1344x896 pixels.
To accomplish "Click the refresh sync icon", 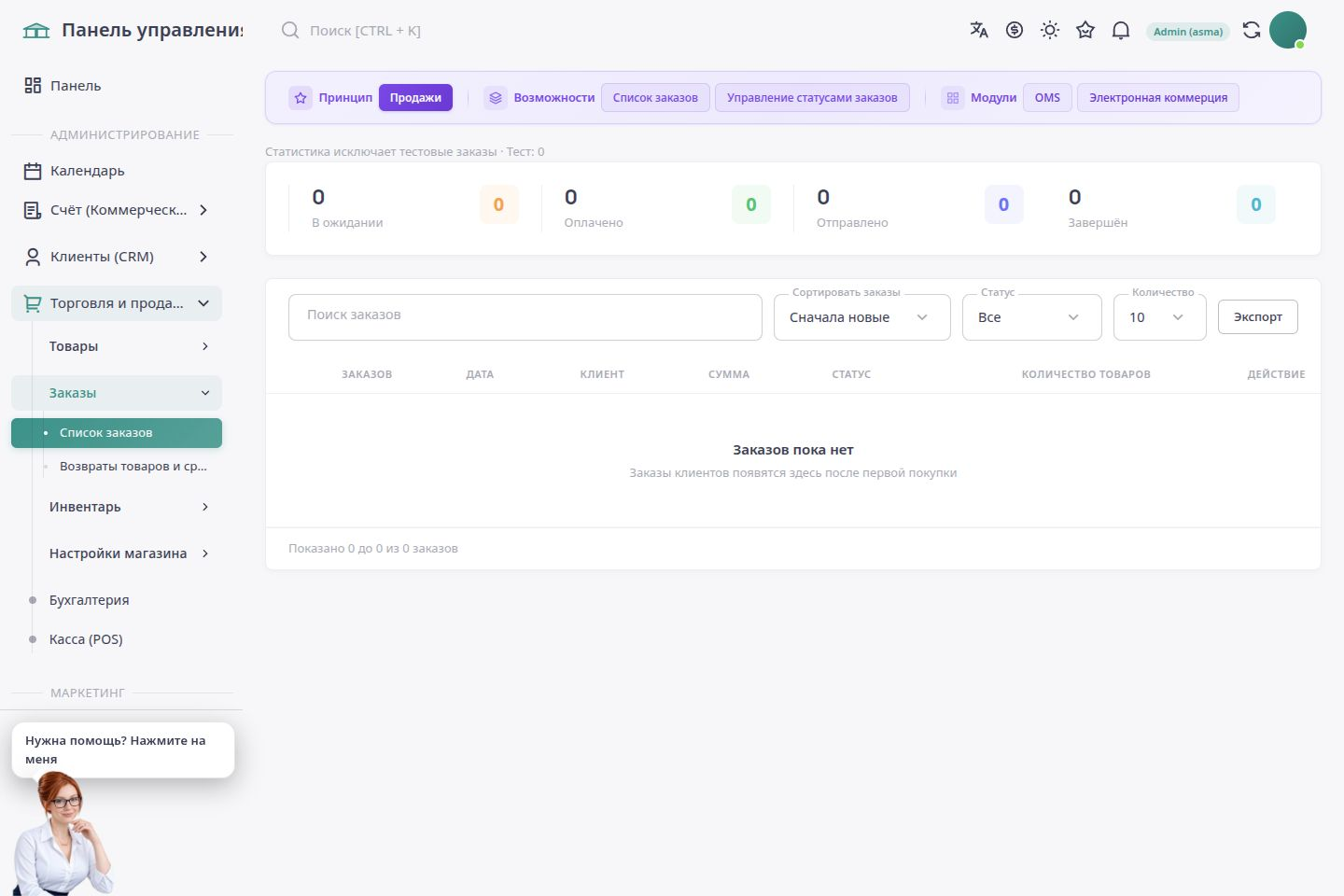I will [x=1252, y=30].
